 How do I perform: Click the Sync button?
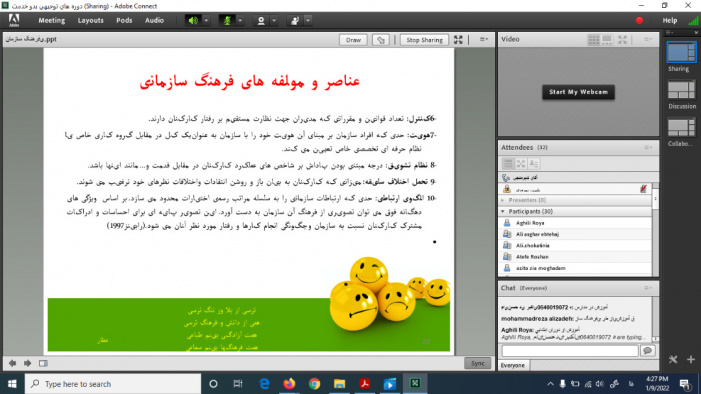(x=477, y=363)
